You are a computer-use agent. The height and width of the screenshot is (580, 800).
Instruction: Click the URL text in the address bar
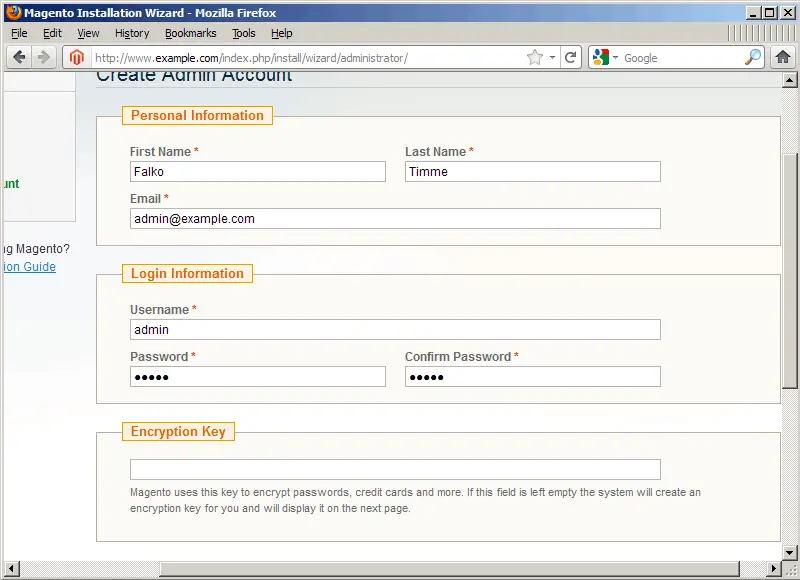click(x=252, y=58)
